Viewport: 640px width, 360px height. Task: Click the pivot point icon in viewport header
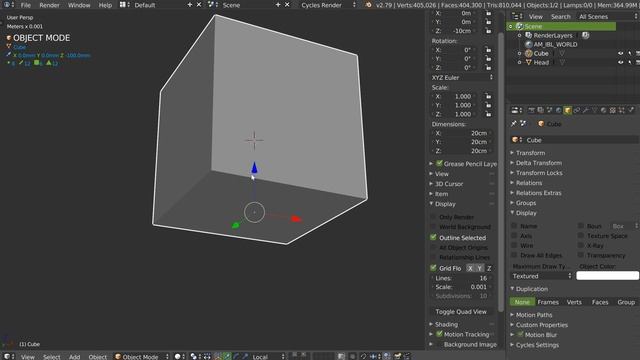(x=193, y=356)
